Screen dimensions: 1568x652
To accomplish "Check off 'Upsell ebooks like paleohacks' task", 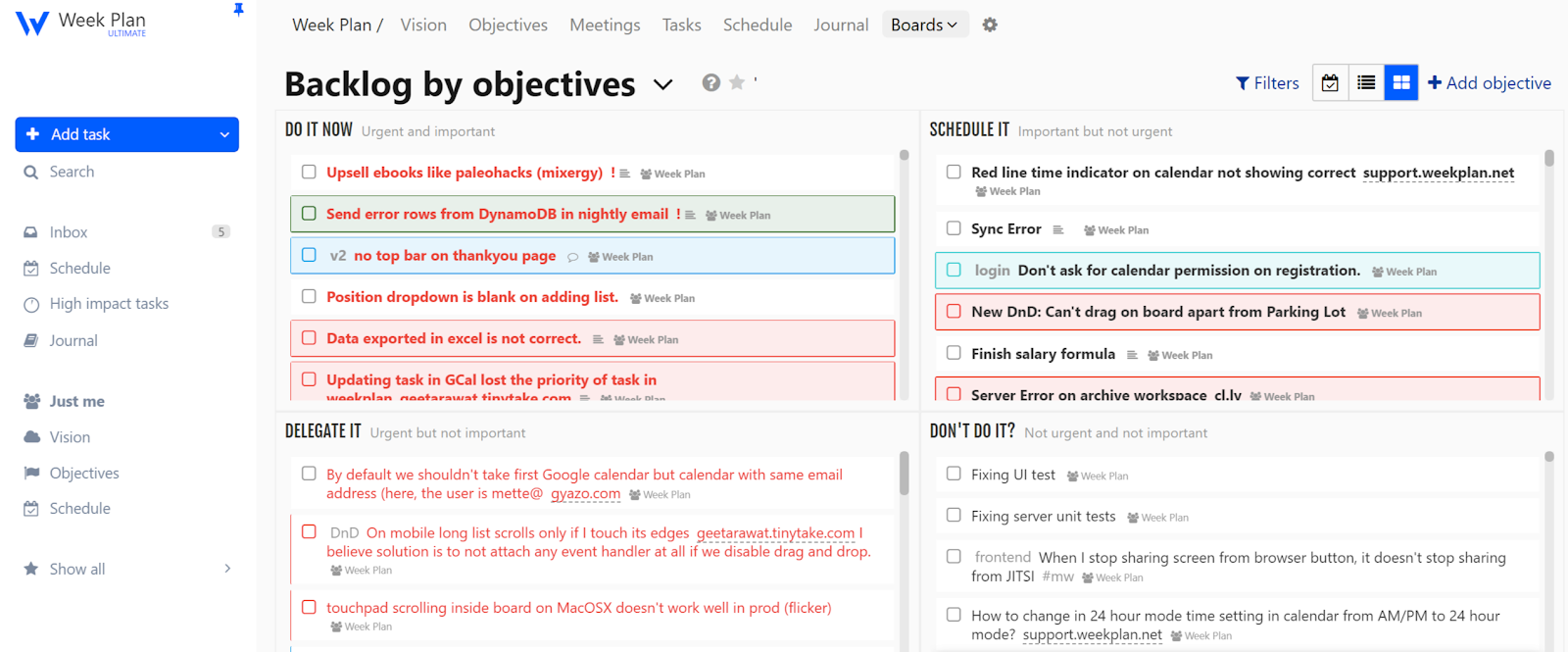I will point(309,172).
